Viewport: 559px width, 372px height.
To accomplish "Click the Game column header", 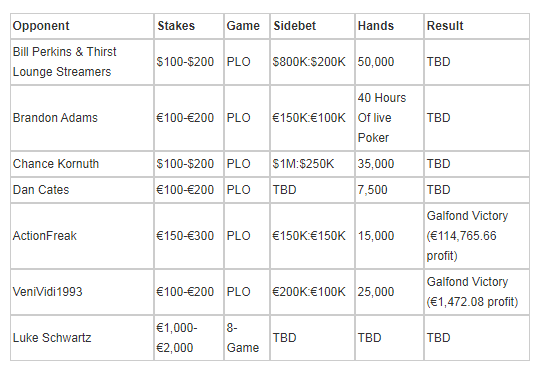I will pos(247,26).
